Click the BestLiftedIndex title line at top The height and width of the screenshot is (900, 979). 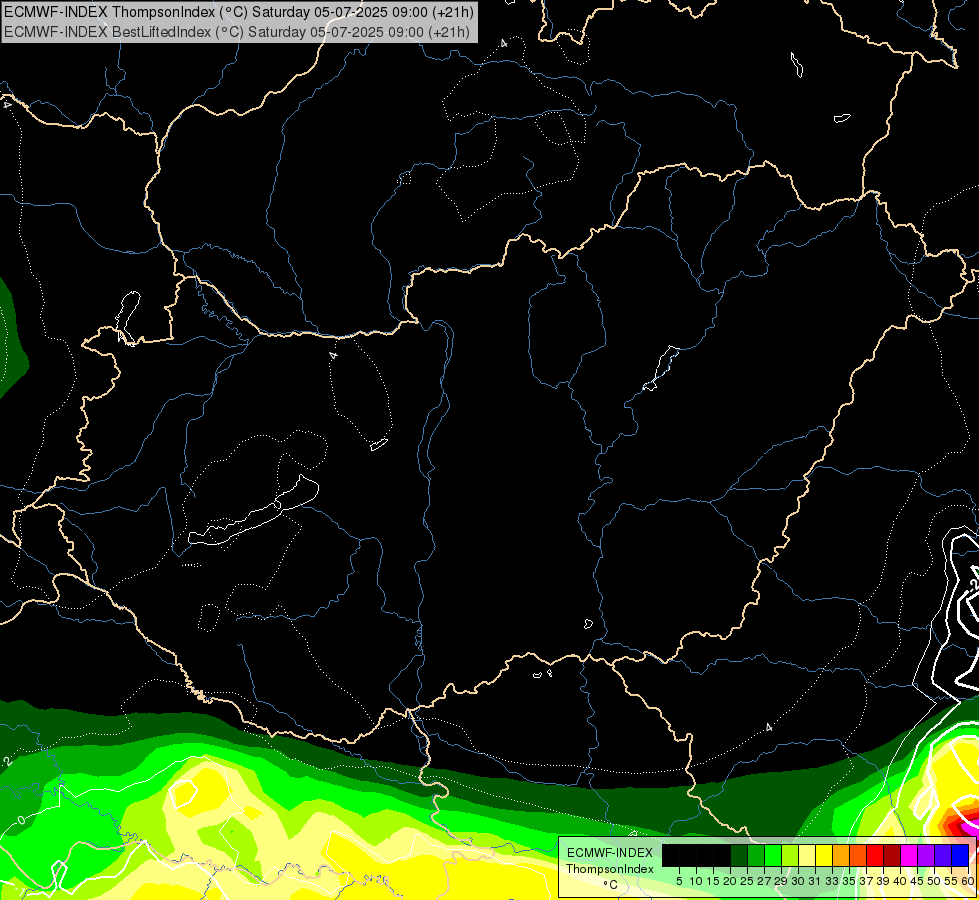236,31
